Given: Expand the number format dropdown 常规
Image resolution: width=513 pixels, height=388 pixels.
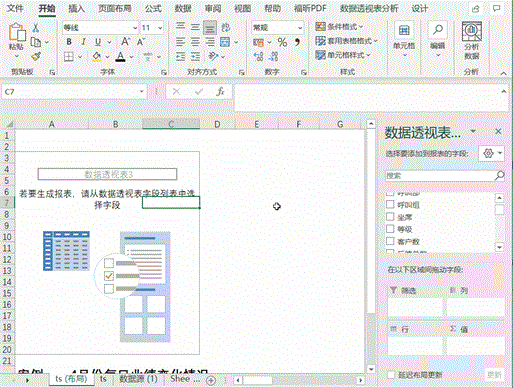Looking at the screenshot, I should pyautogui.click(x=300, y=28).
